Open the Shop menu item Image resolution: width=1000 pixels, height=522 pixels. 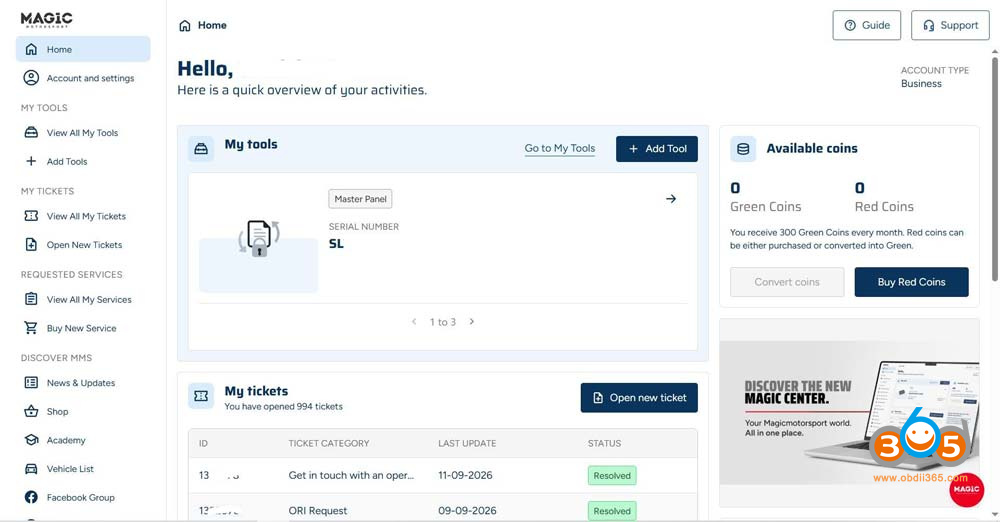pos(83,412)
